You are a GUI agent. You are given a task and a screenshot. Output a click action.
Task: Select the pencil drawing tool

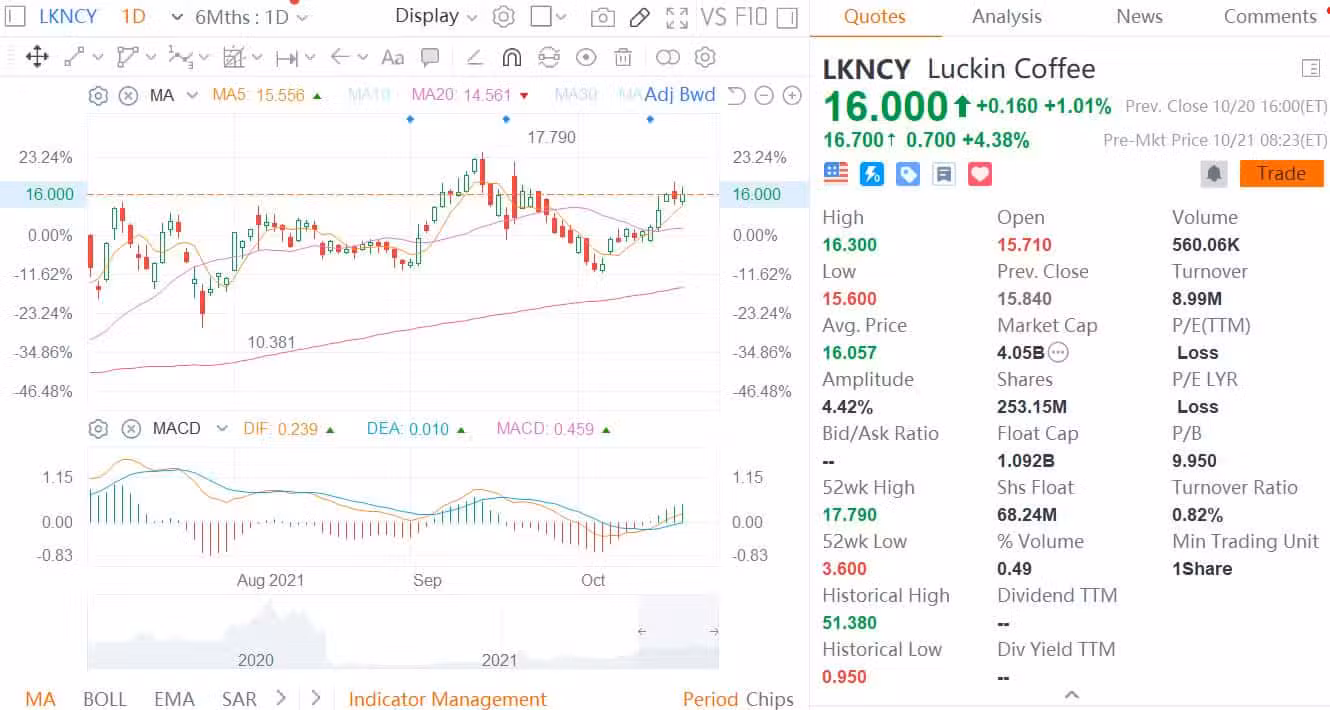(639, 17)
